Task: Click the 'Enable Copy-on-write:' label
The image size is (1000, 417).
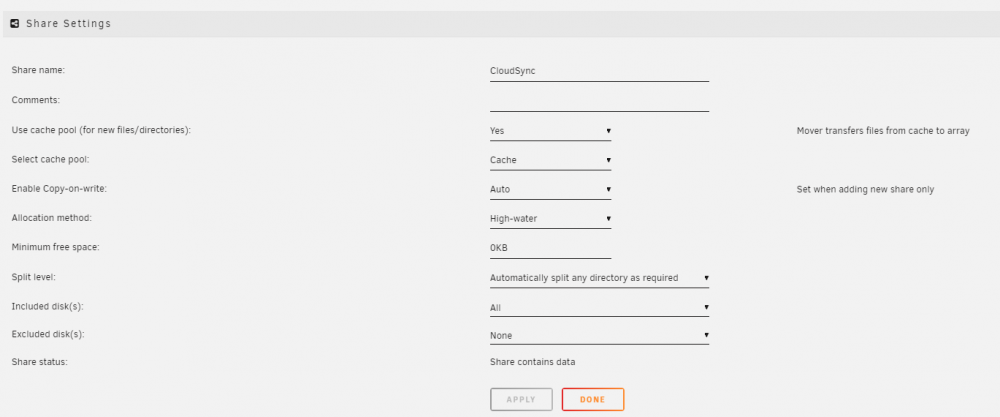Action: 59,189
